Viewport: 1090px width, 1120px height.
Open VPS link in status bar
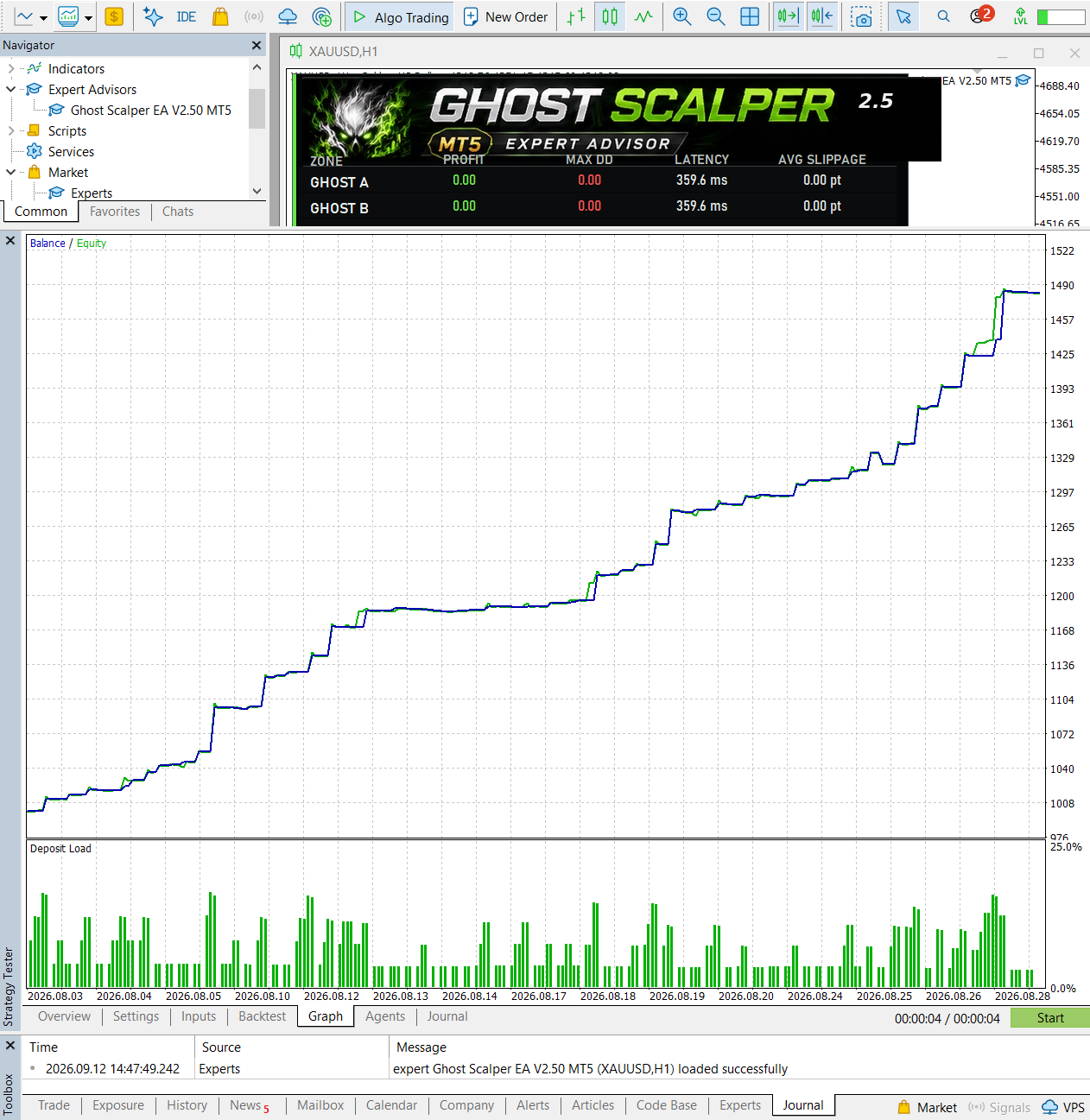(x=1063, y=1107)
